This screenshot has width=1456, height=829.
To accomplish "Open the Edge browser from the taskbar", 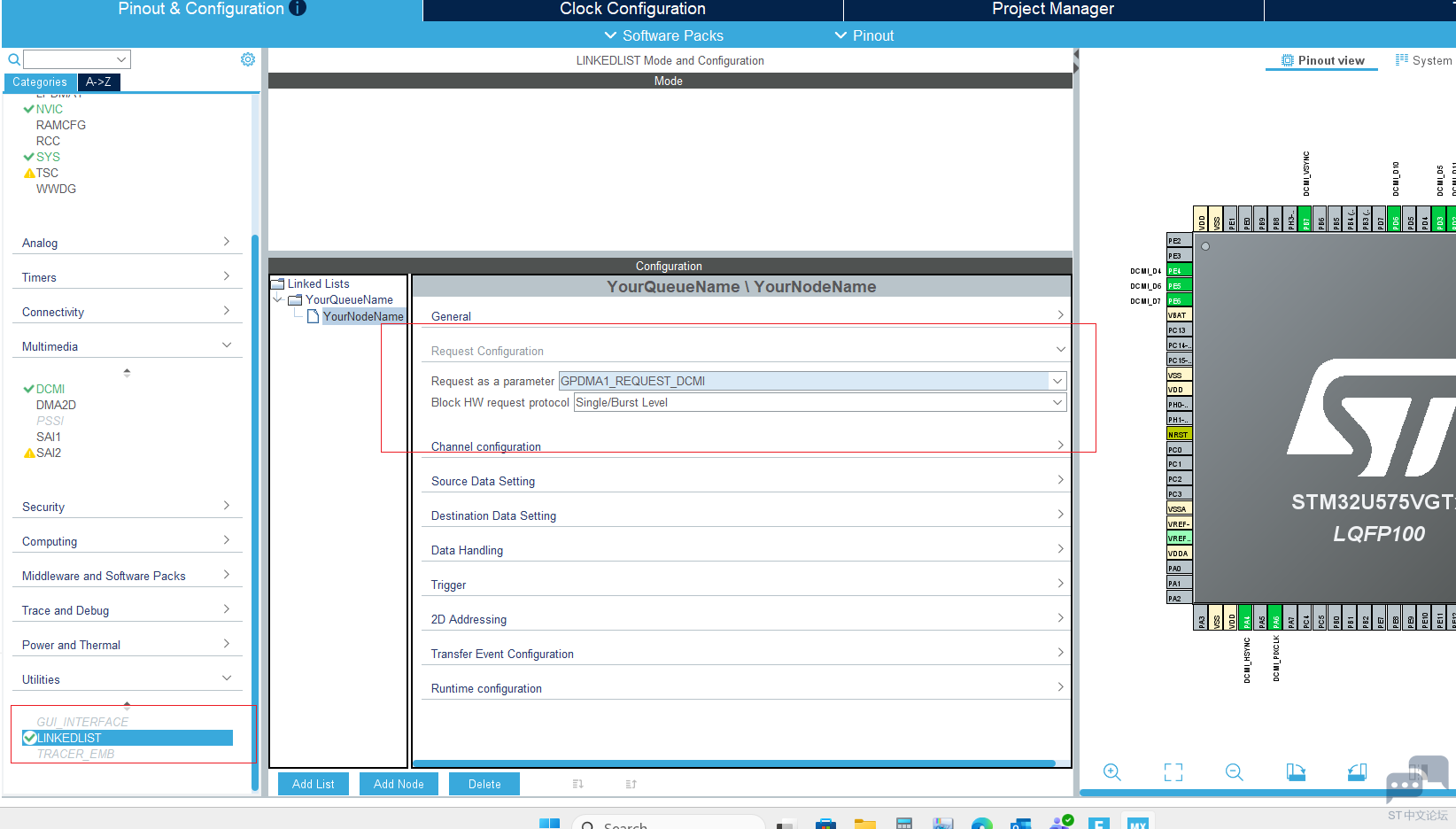I will [982, 824].
